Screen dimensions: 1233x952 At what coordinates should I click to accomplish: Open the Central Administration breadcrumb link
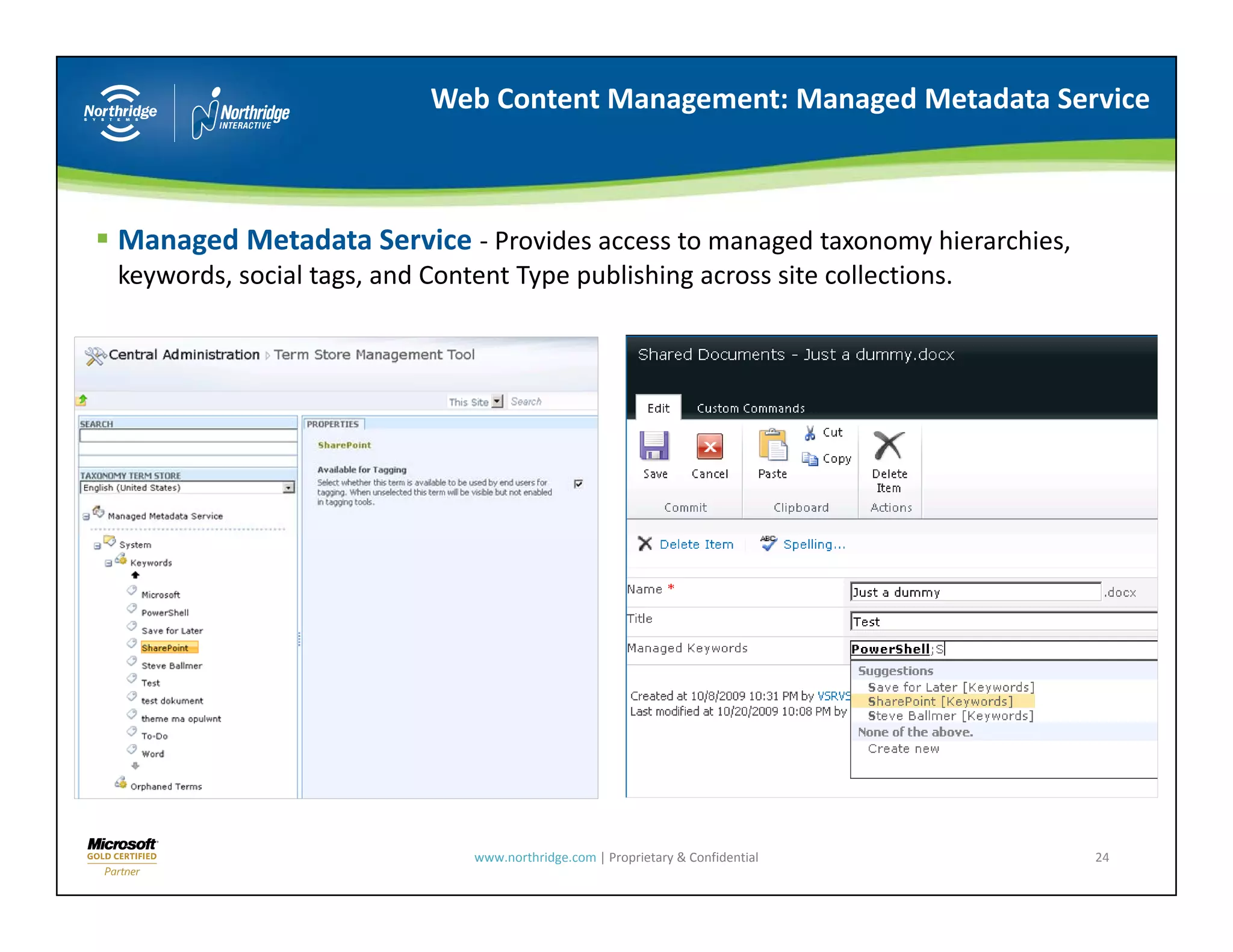[x=184, y=354]
